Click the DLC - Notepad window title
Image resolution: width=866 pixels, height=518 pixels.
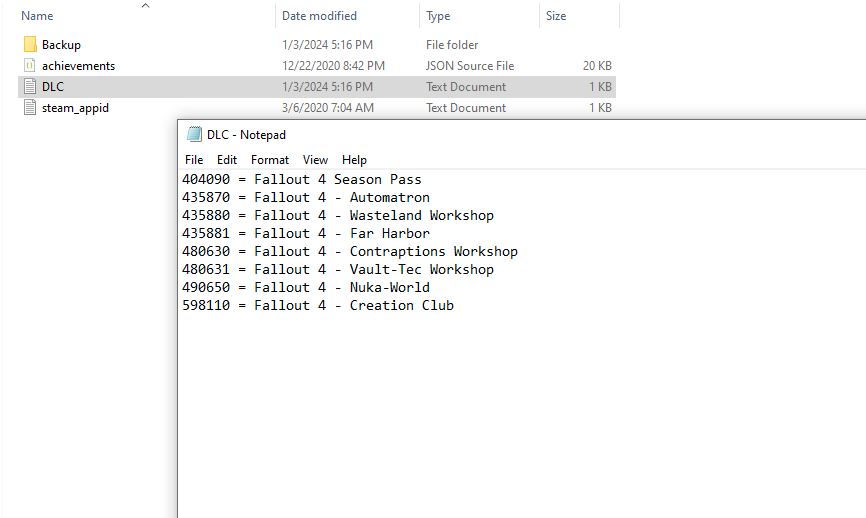246,135
